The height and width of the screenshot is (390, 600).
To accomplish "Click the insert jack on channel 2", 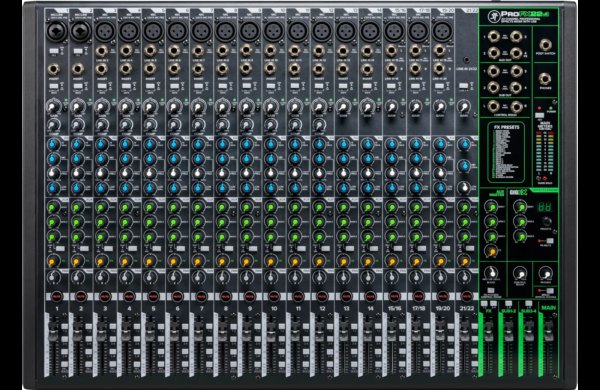I will tap(78, 69).
